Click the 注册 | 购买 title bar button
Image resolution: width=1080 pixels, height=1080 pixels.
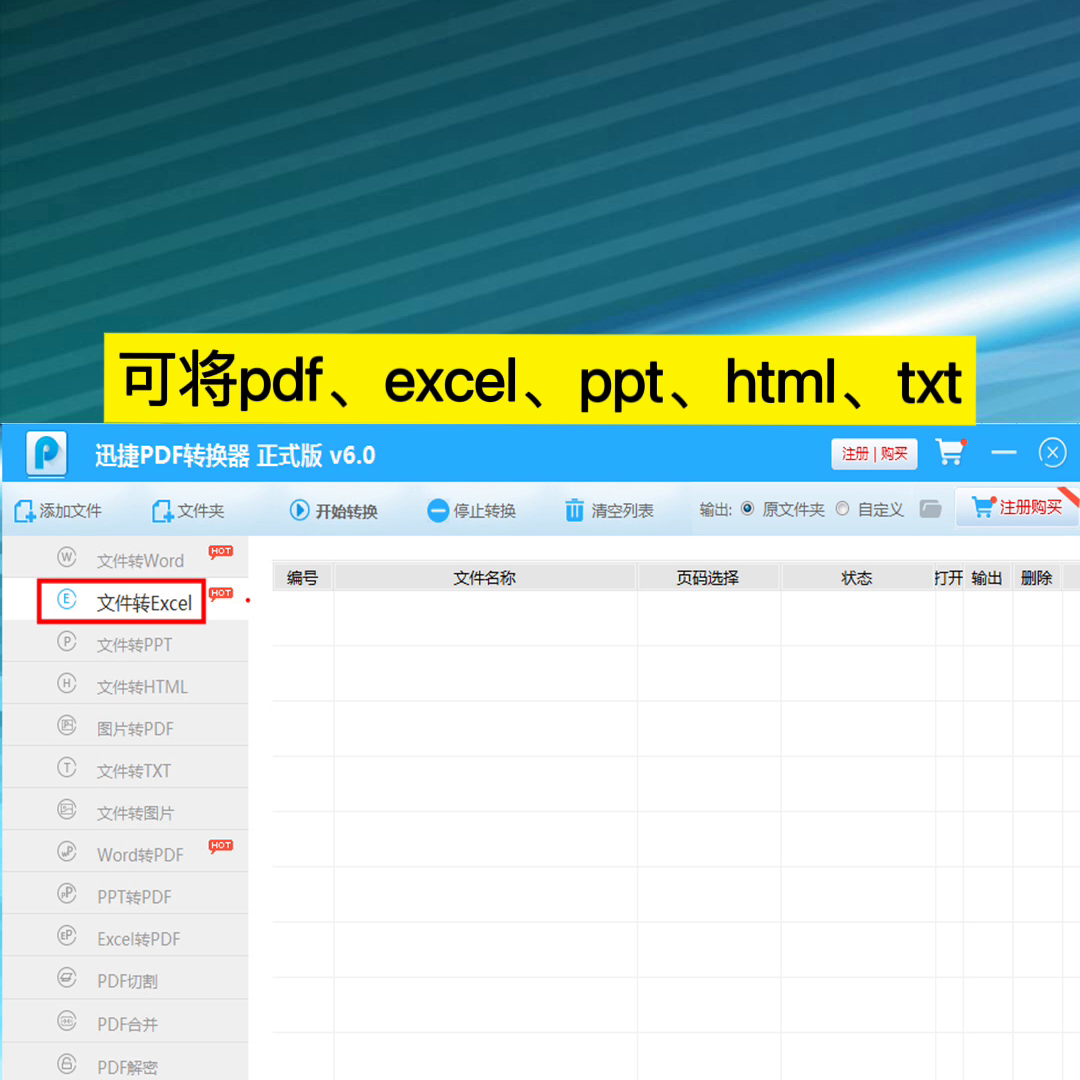point(874,454)
